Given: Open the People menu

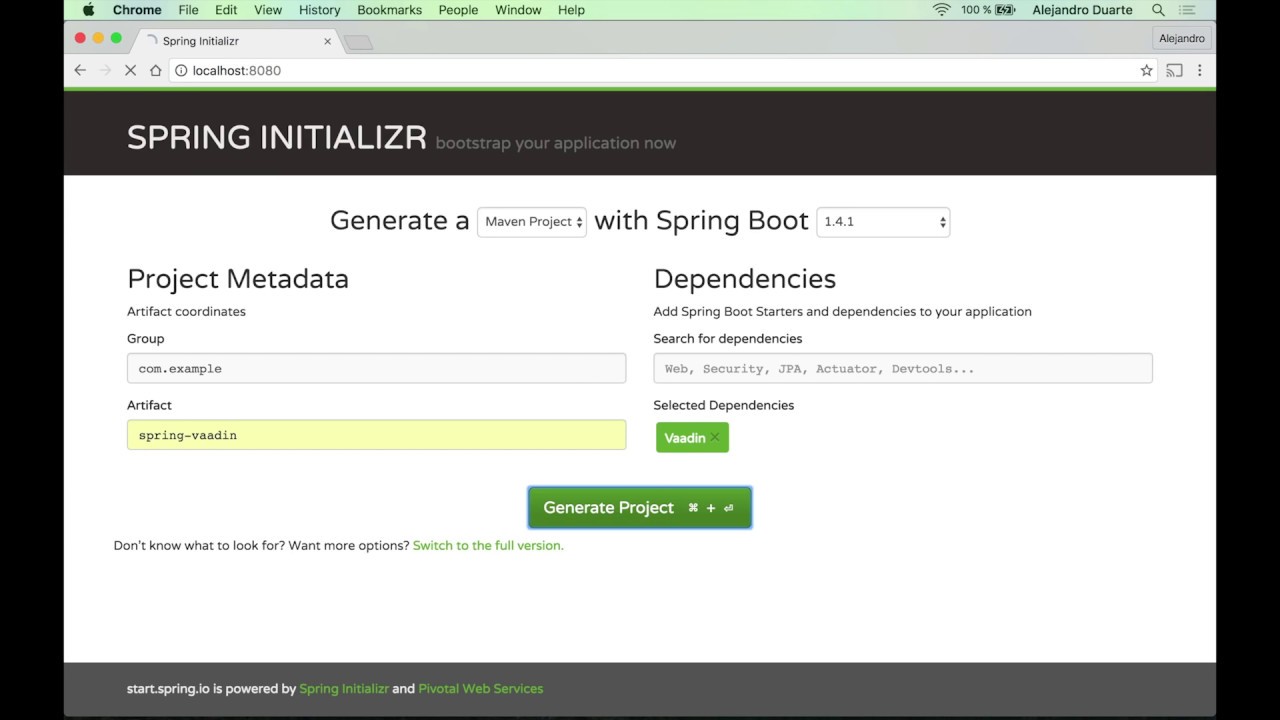Looking at the screenshot, I should 458,10.
